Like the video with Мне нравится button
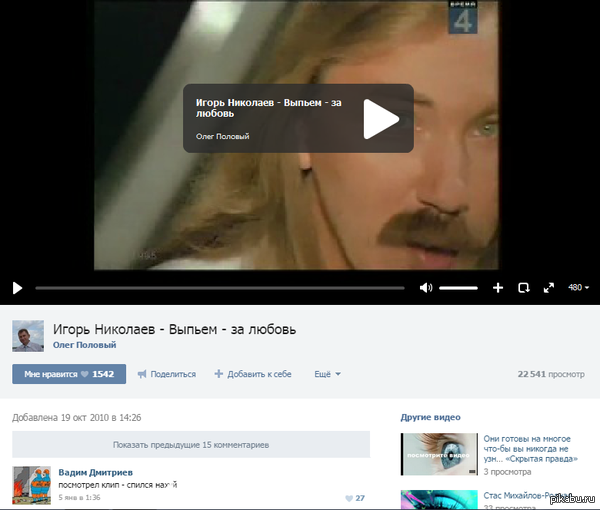The height and width of the screenshot is (510, 600). [x=68, y=374]
